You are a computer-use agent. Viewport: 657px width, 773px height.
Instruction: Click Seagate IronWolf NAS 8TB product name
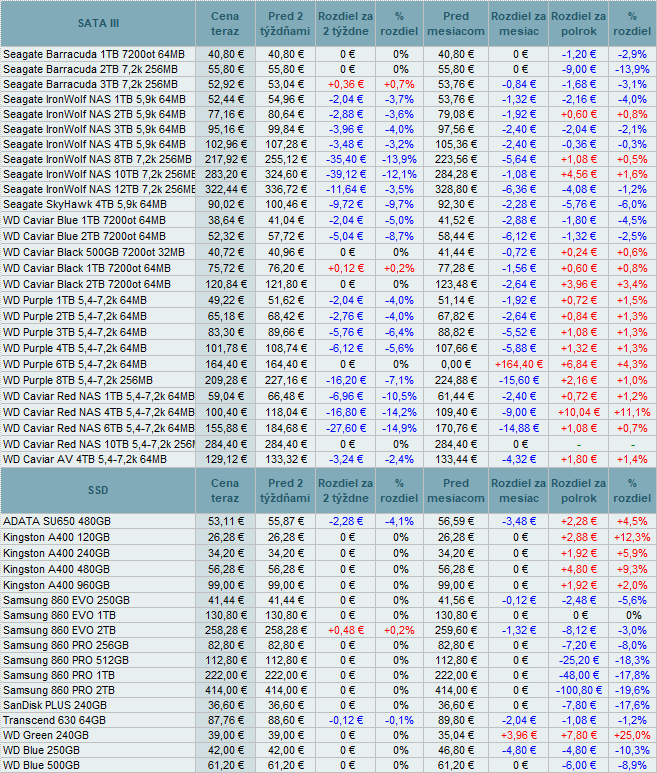97,159
